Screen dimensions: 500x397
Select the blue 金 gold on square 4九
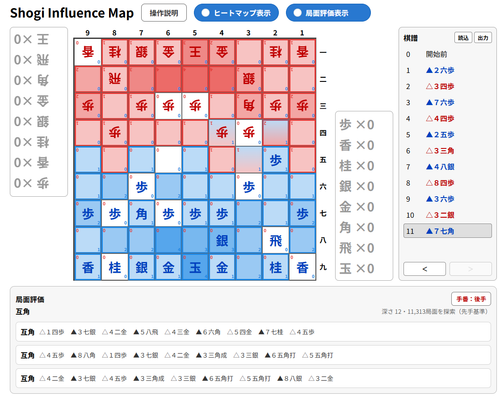[222, 267]
